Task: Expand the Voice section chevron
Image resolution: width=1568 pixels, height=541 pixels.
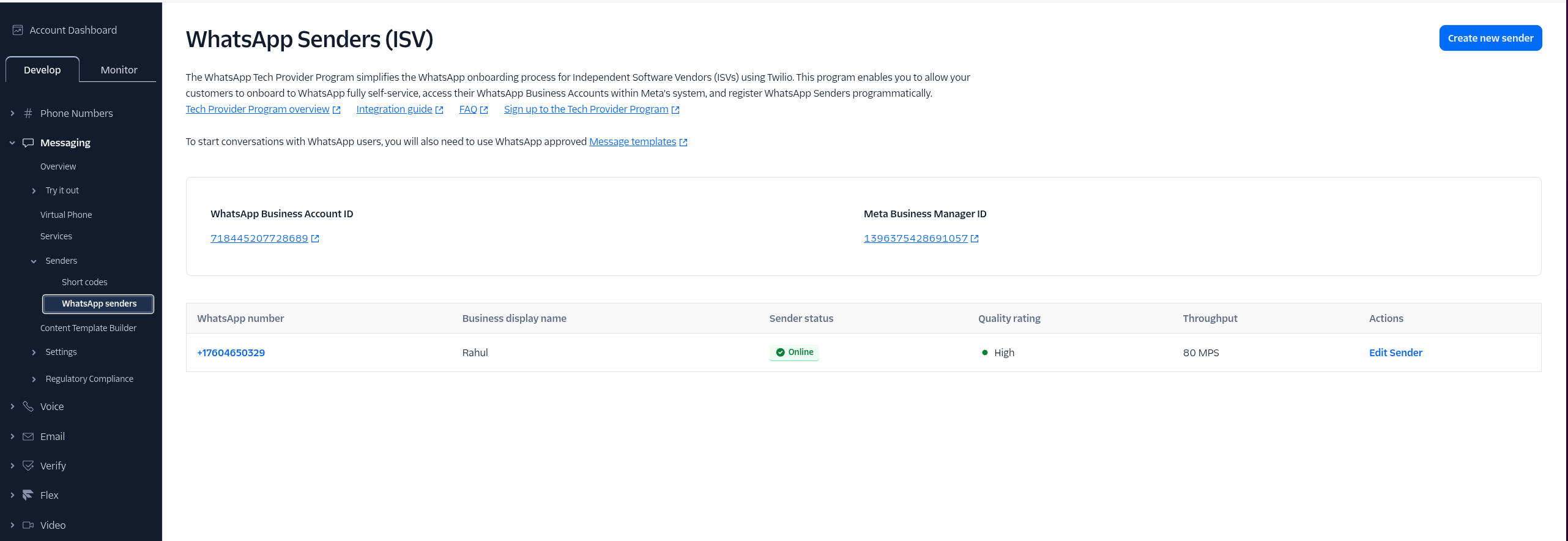Action: coord(12,406)
